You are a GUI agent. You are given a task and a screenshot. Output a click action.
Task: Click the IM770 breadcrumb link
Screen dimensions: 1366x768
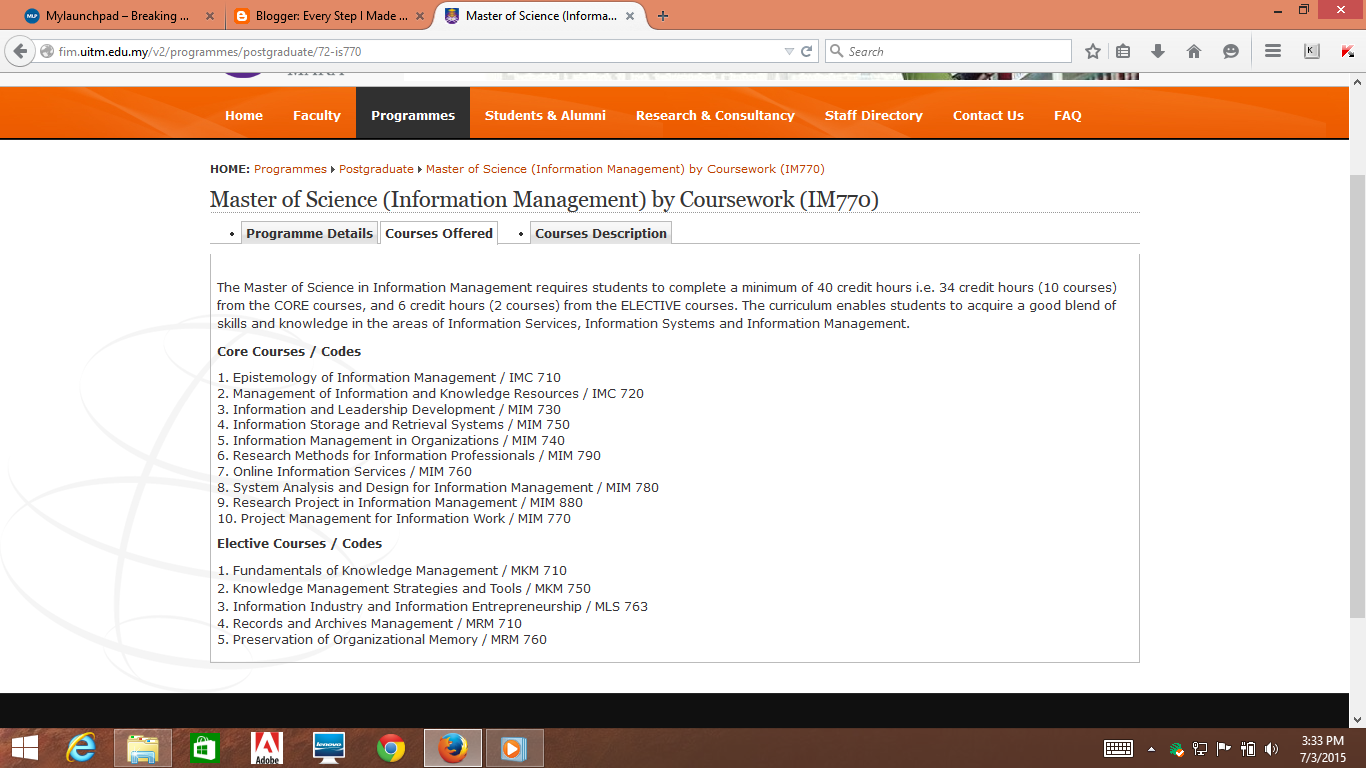(x=625, y=169)
